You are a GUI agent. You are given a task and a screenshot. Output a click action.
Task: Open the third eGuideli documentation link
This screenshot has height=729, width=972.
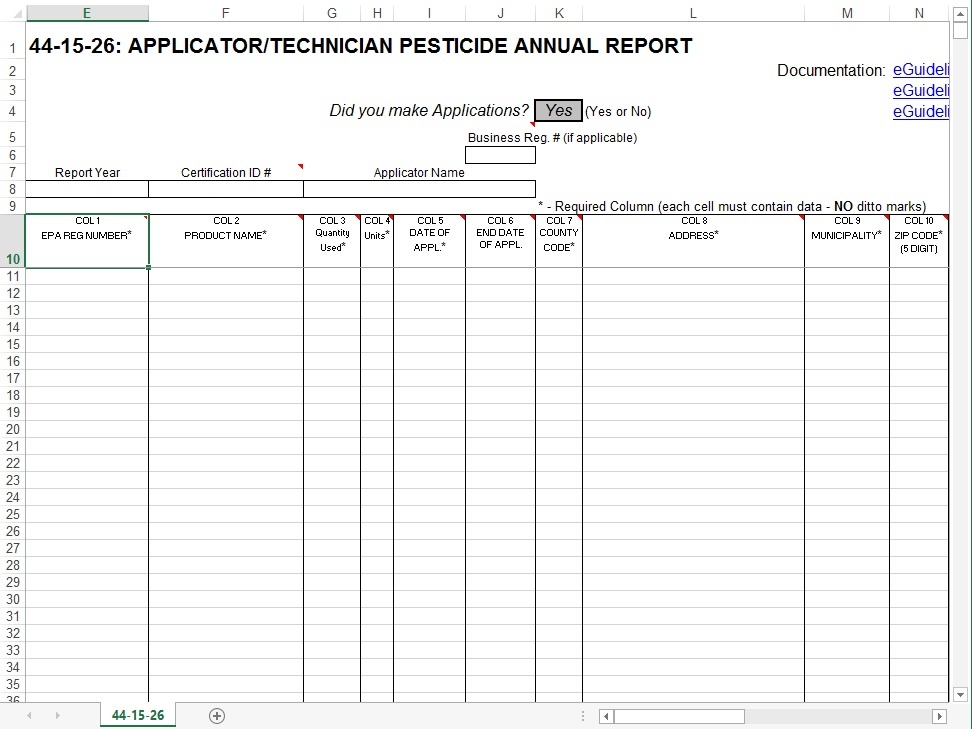click(x=921, y=112)
